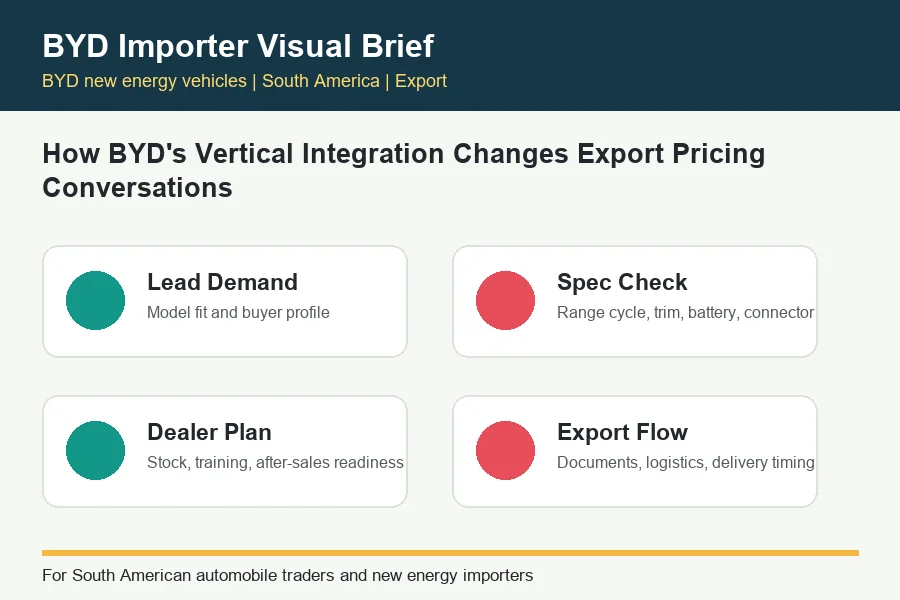900x600 pixels.
Task: Click 'Range cycle, trim, battery, connector' text
Action: point(685,312)
